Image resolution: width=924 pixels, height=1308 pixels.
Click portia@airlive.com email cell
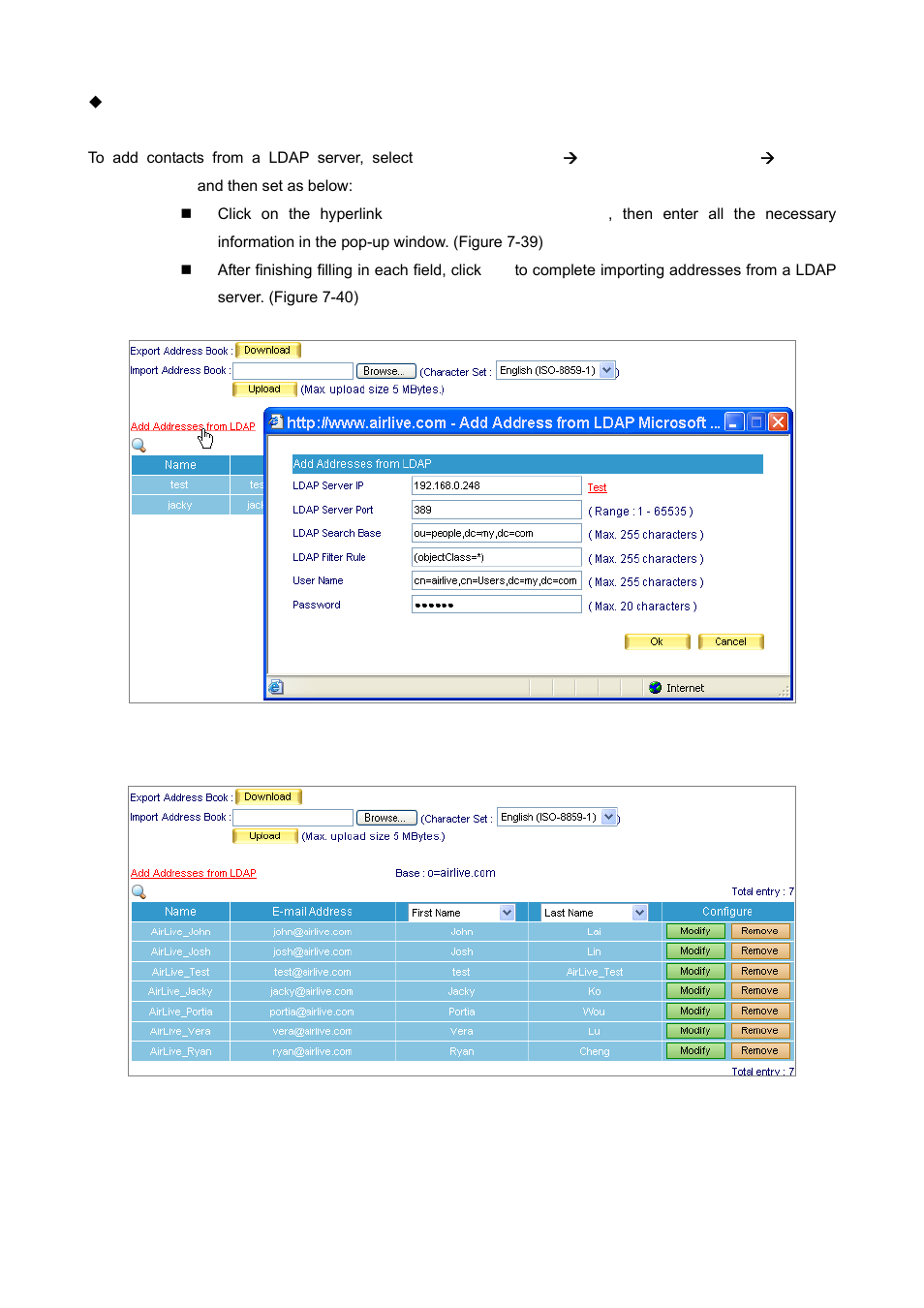pos(312,1012)
